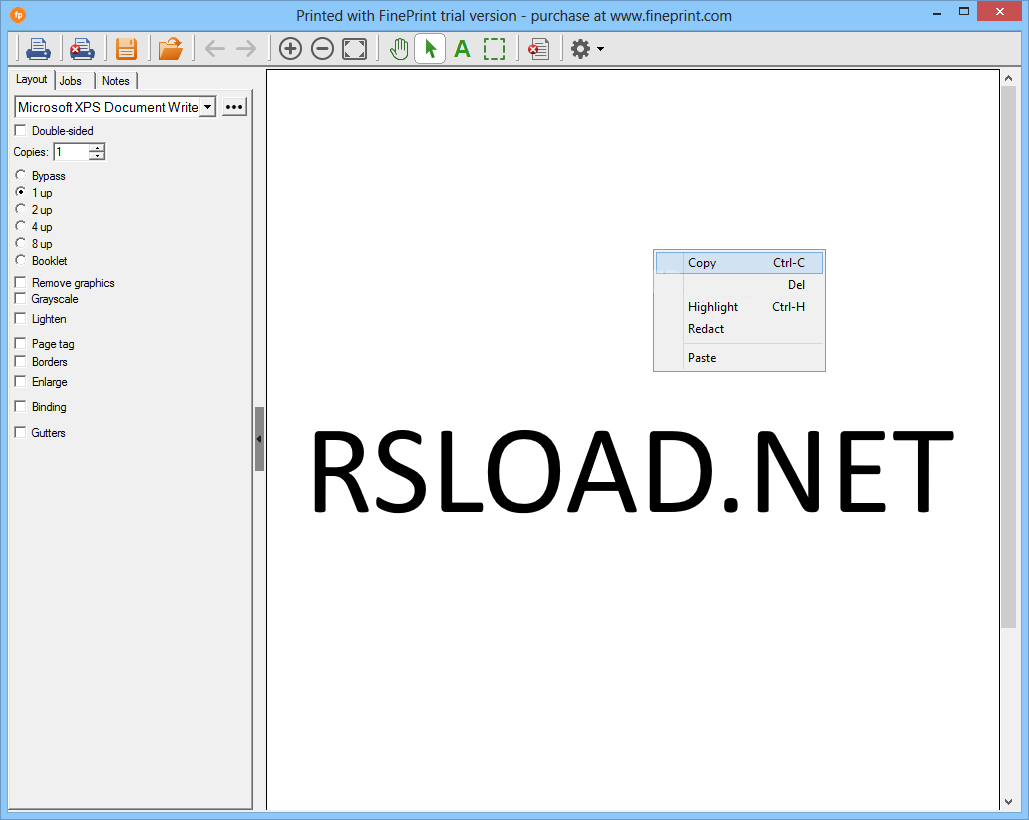The height and width of the screenshot is (820, 1029).
Task: Click the Settings gear icon
Action: [581, 49]
